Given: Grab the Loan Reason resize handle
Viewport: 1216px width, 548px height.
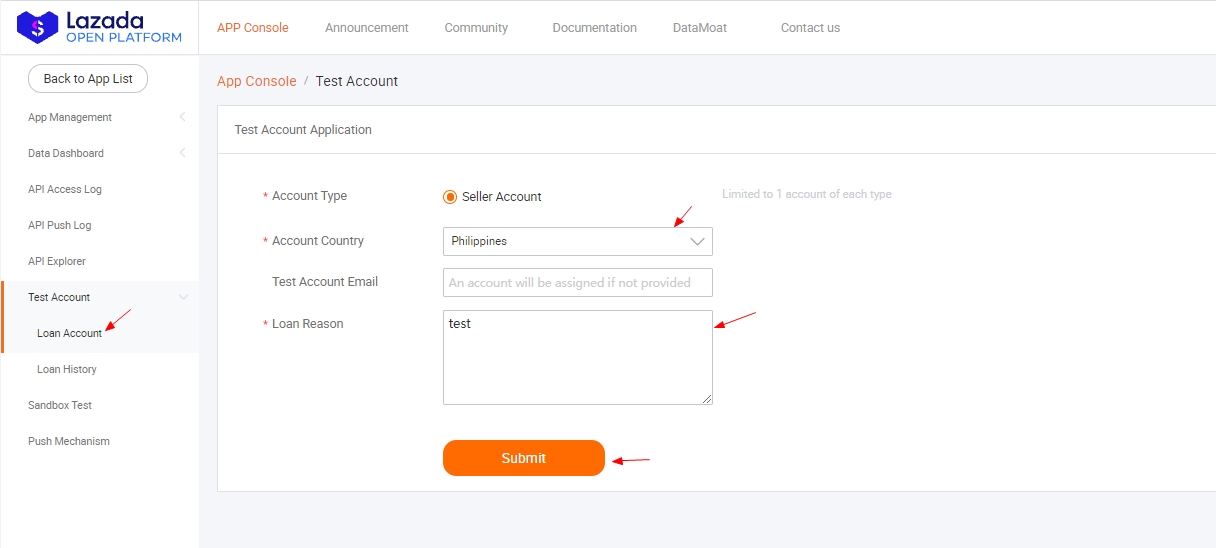Looking at the screenshot, I should (x=707, y=399).
